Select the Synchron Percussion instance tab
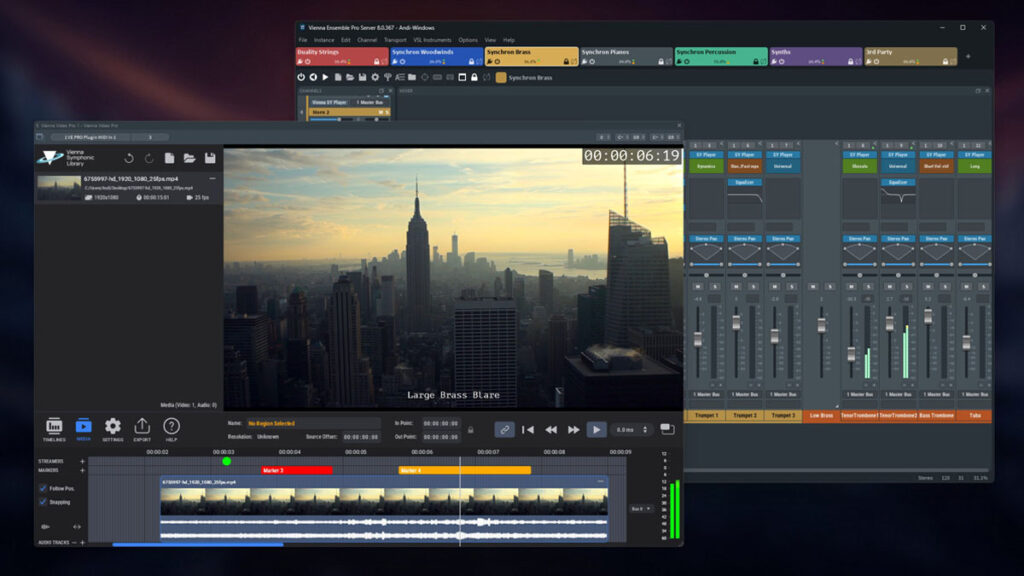The image size is (1024, 576). click(x=719, y=56)
